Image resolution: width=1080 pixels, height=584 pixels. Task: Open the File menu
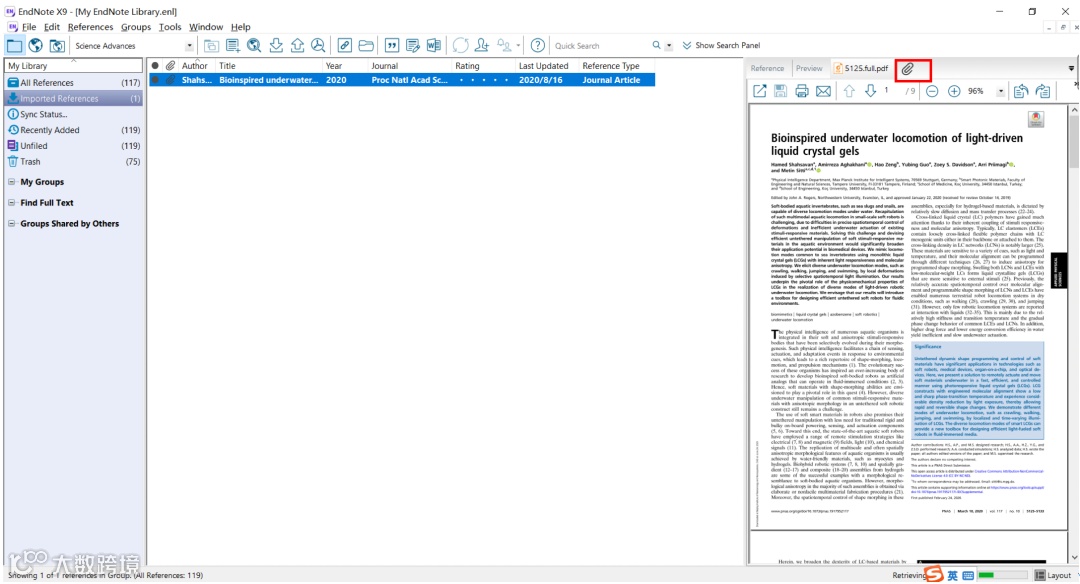(29, 27)
